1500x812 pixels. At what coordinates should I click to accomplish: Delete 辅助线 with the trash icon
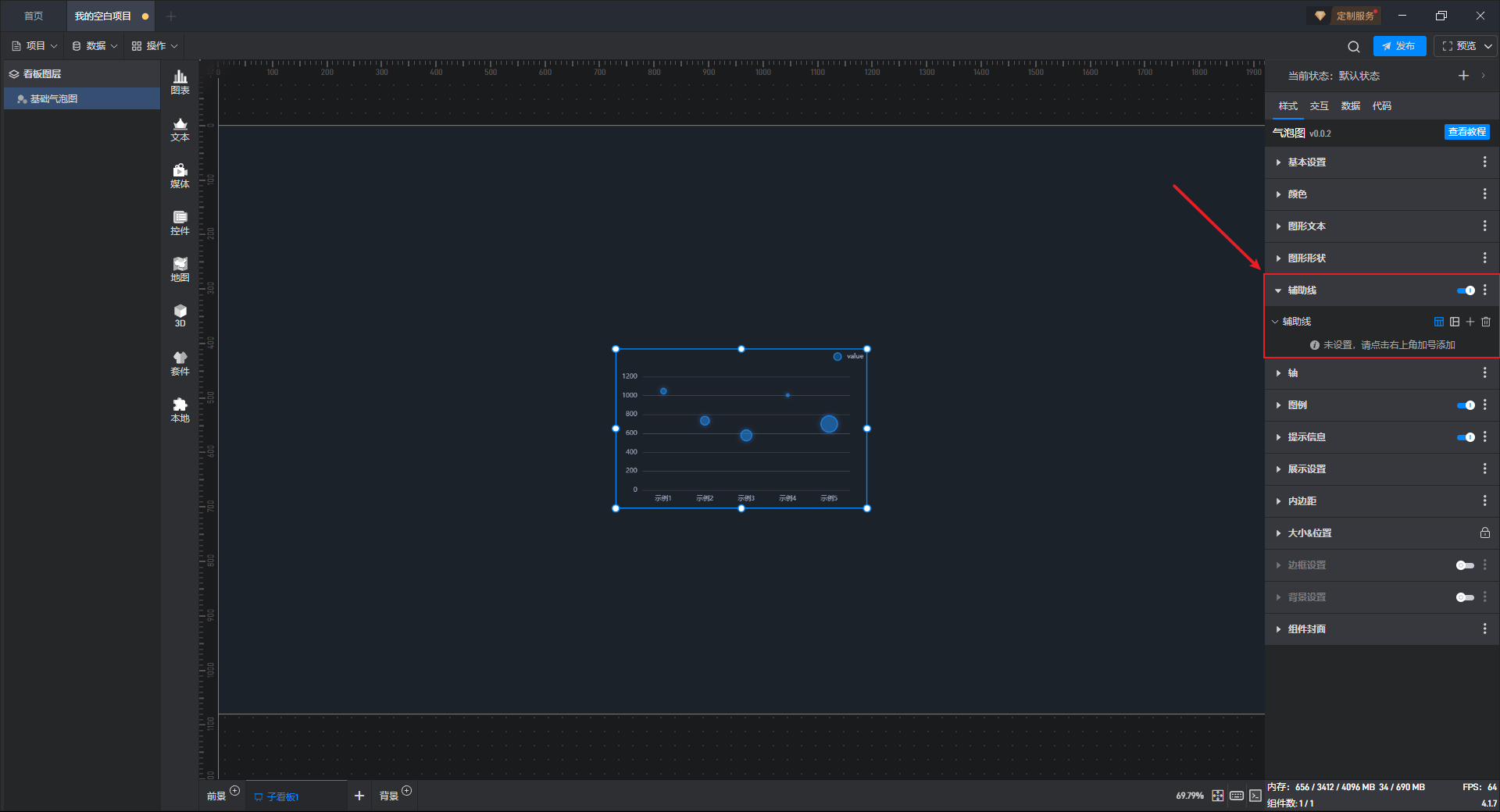(1486, 322)
